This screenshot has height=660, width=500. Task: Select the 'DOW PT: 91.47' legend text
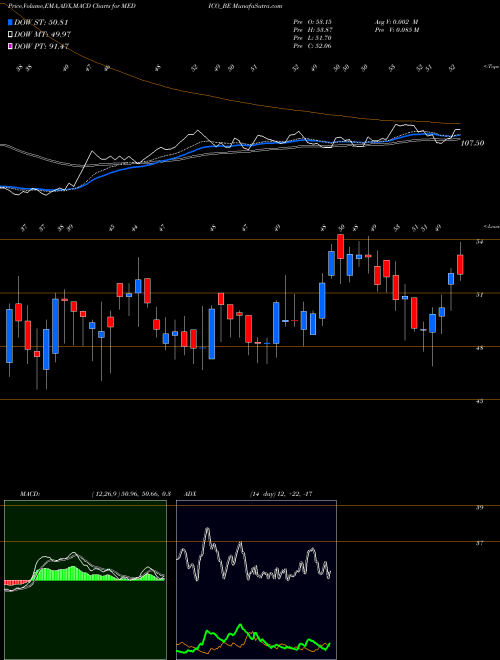point(42,46)
